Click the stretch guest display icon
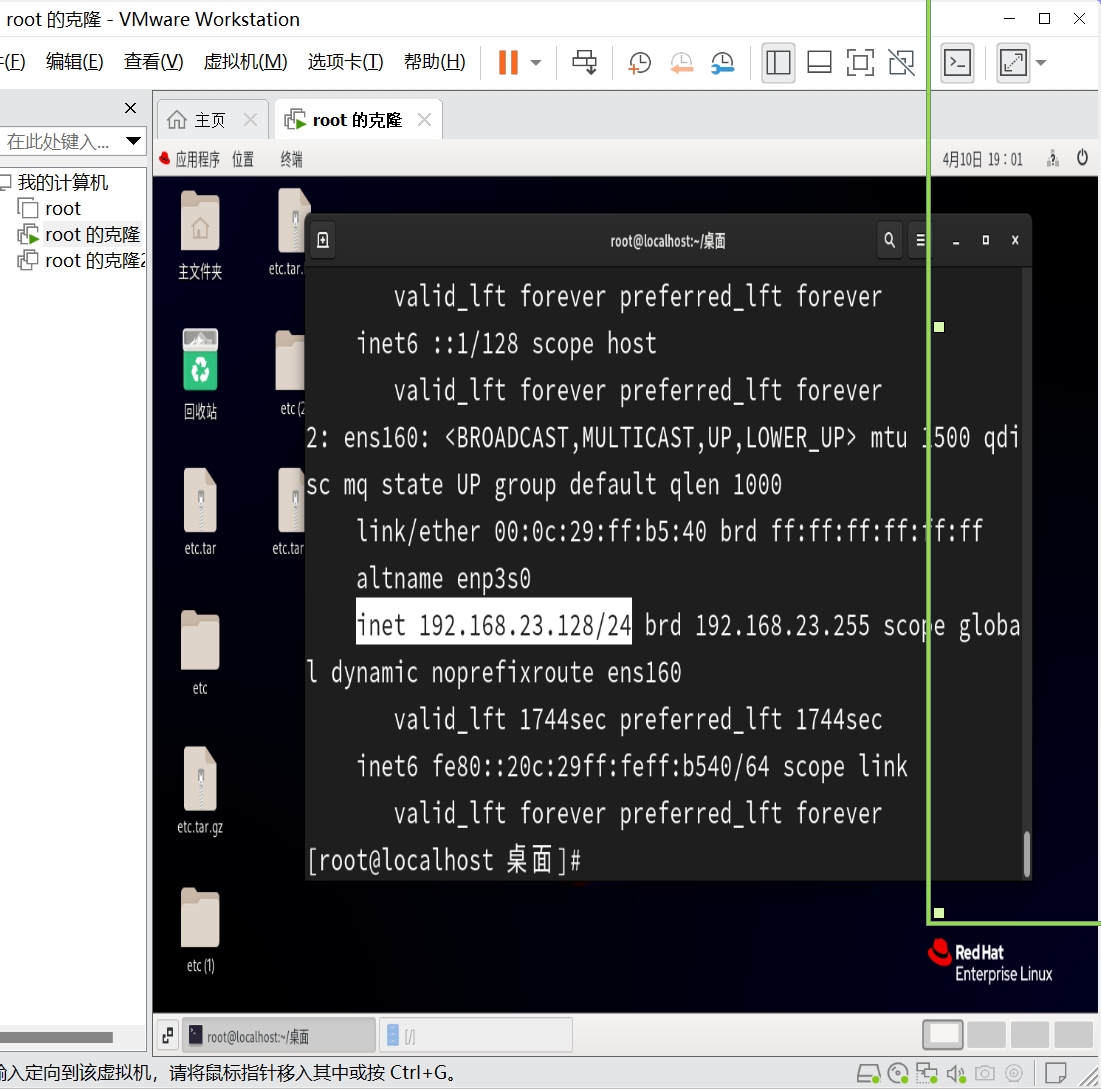 (x=1013, y=62)
